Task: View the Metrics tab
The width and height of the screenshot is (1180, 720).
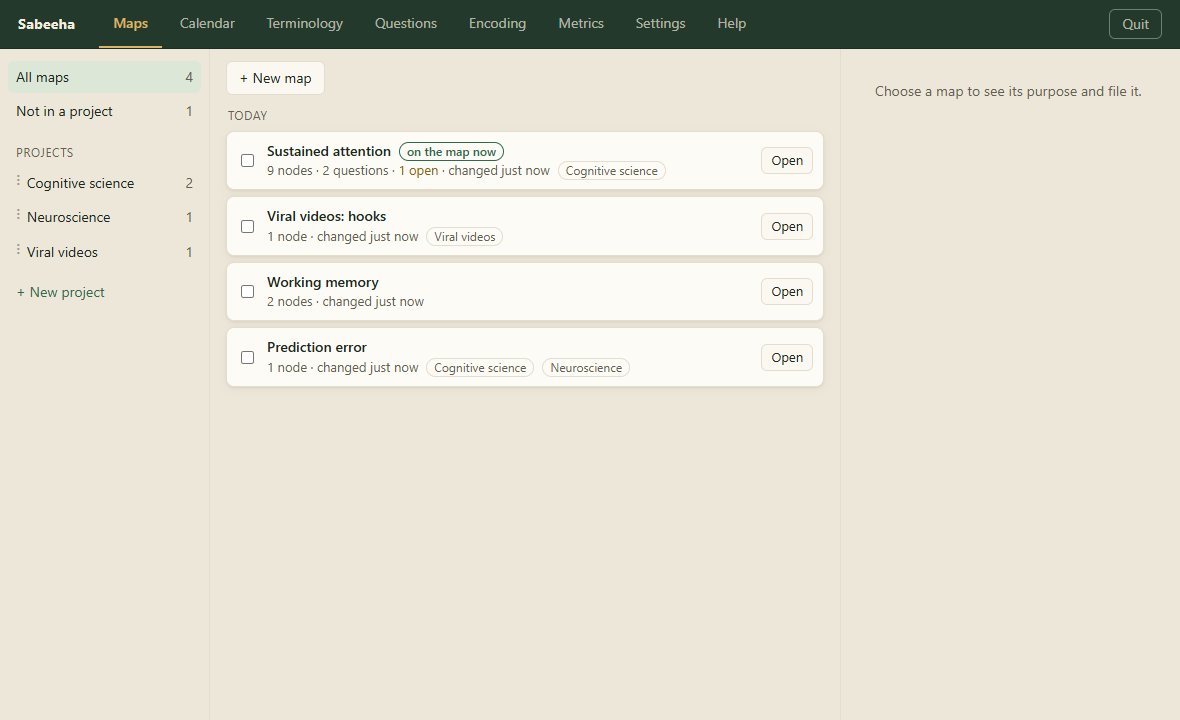Action: pyautogui.click(x=581, y=23)
